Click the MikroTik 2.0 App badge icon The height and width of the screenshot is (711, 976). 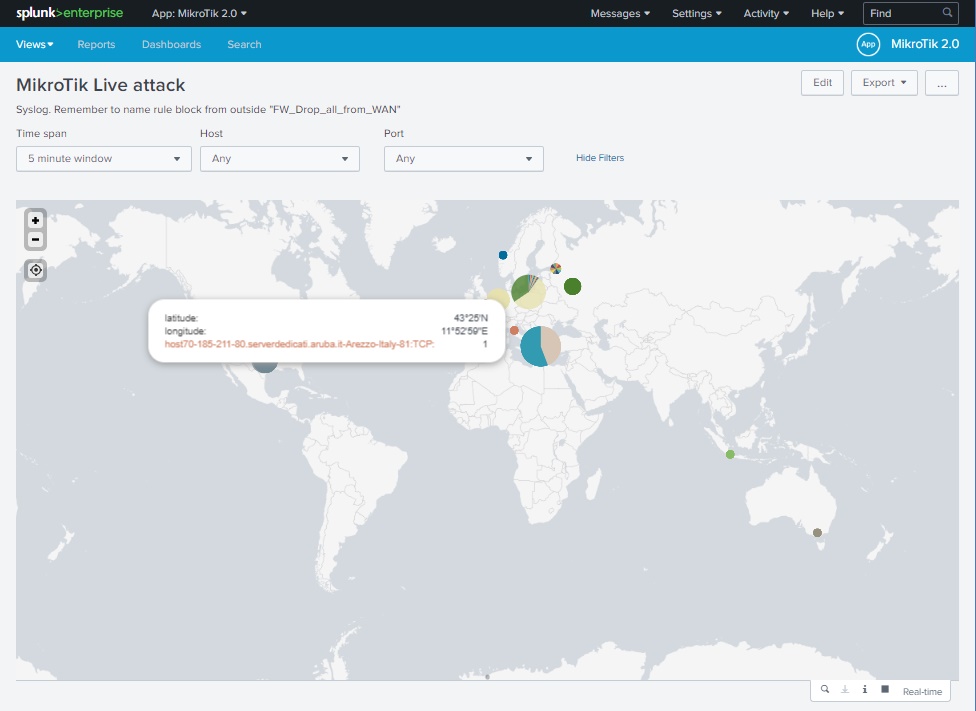click(x=868, y=44)
